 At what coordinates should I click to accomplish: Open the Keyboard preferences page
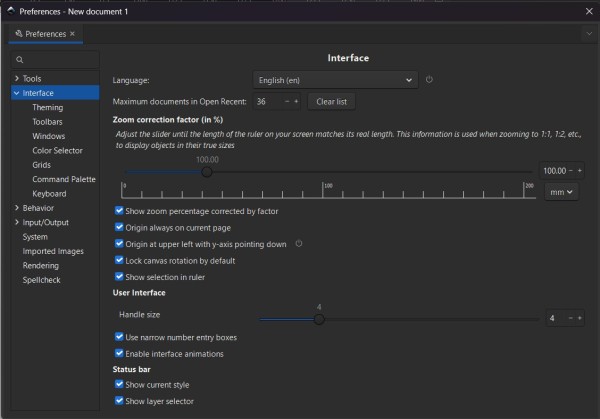[x=49, y=194]
